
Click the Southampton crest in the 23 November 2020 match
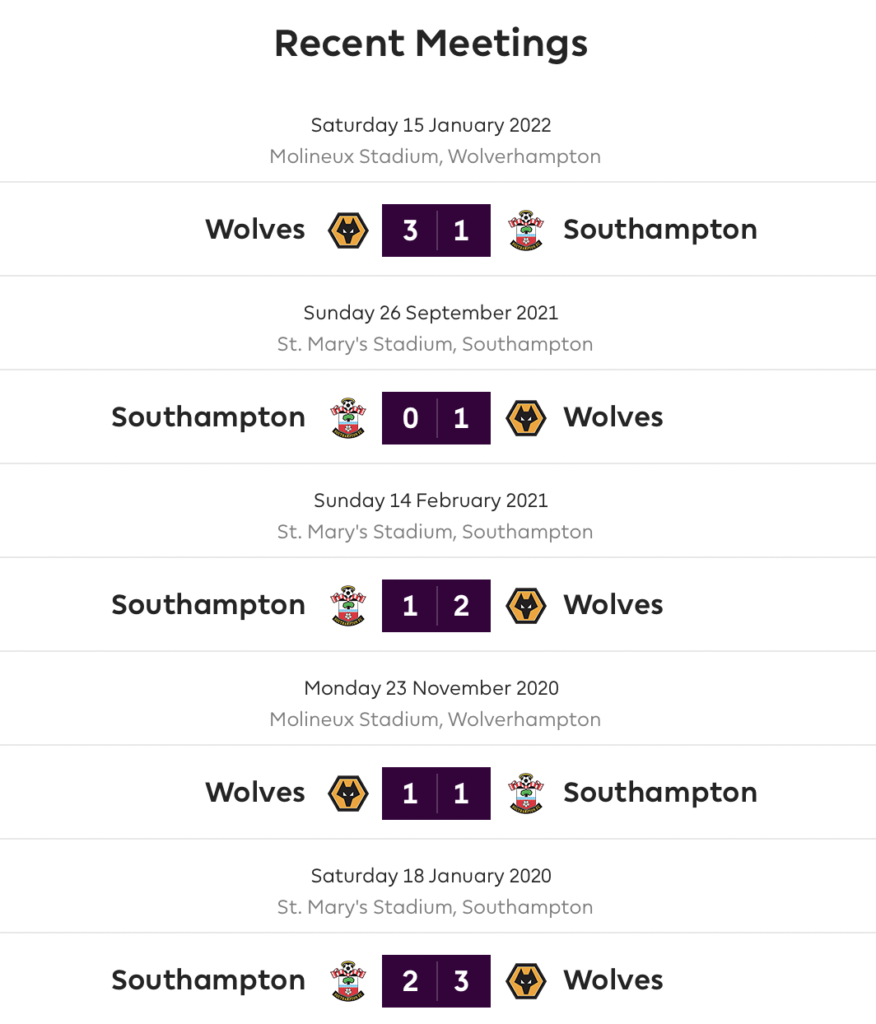click(526, 793)
